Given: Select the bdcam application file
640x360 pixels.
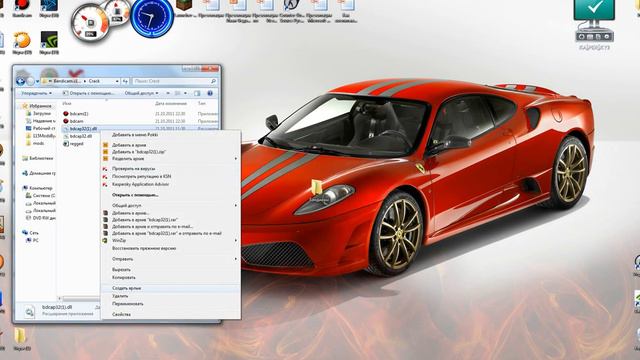Looking at the screenshot, I should (73, 121).
